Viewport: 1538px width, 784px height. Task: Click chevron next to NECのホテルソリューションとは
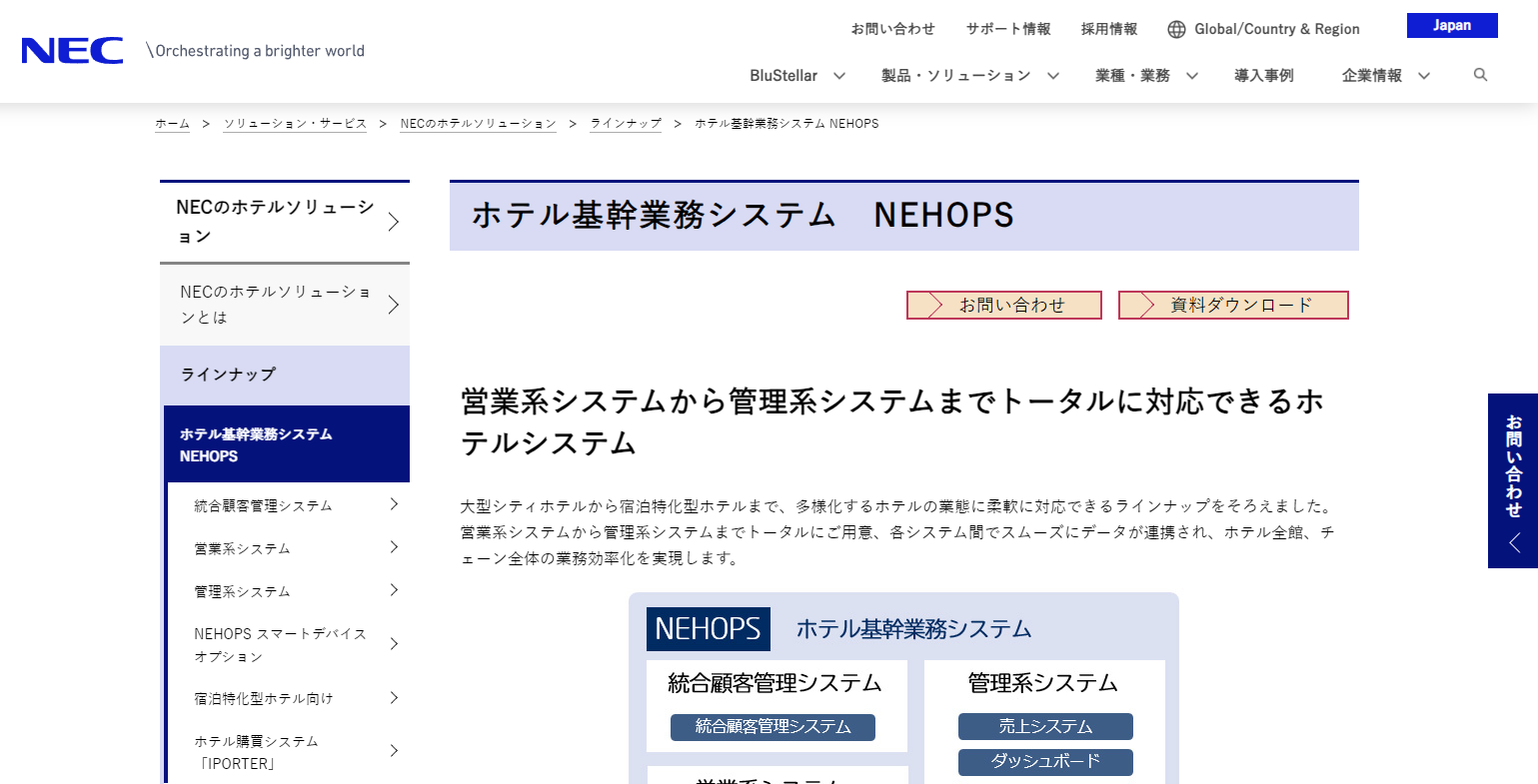pyautogui.click(x=393, y=305)
